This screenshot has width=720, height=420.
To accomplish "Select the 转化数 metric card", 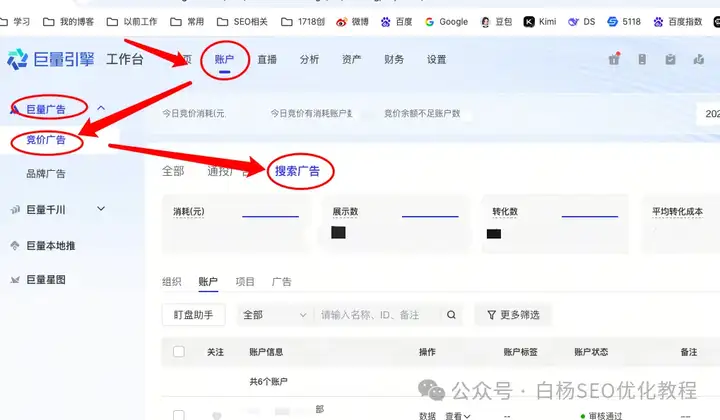I will pyautogui.click(x=555, y=224).
